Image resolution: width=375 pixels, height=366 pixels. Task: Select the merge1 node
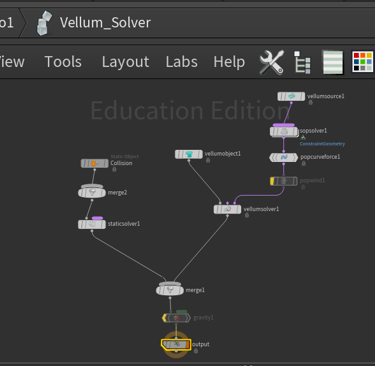click(x=170, y=290)
